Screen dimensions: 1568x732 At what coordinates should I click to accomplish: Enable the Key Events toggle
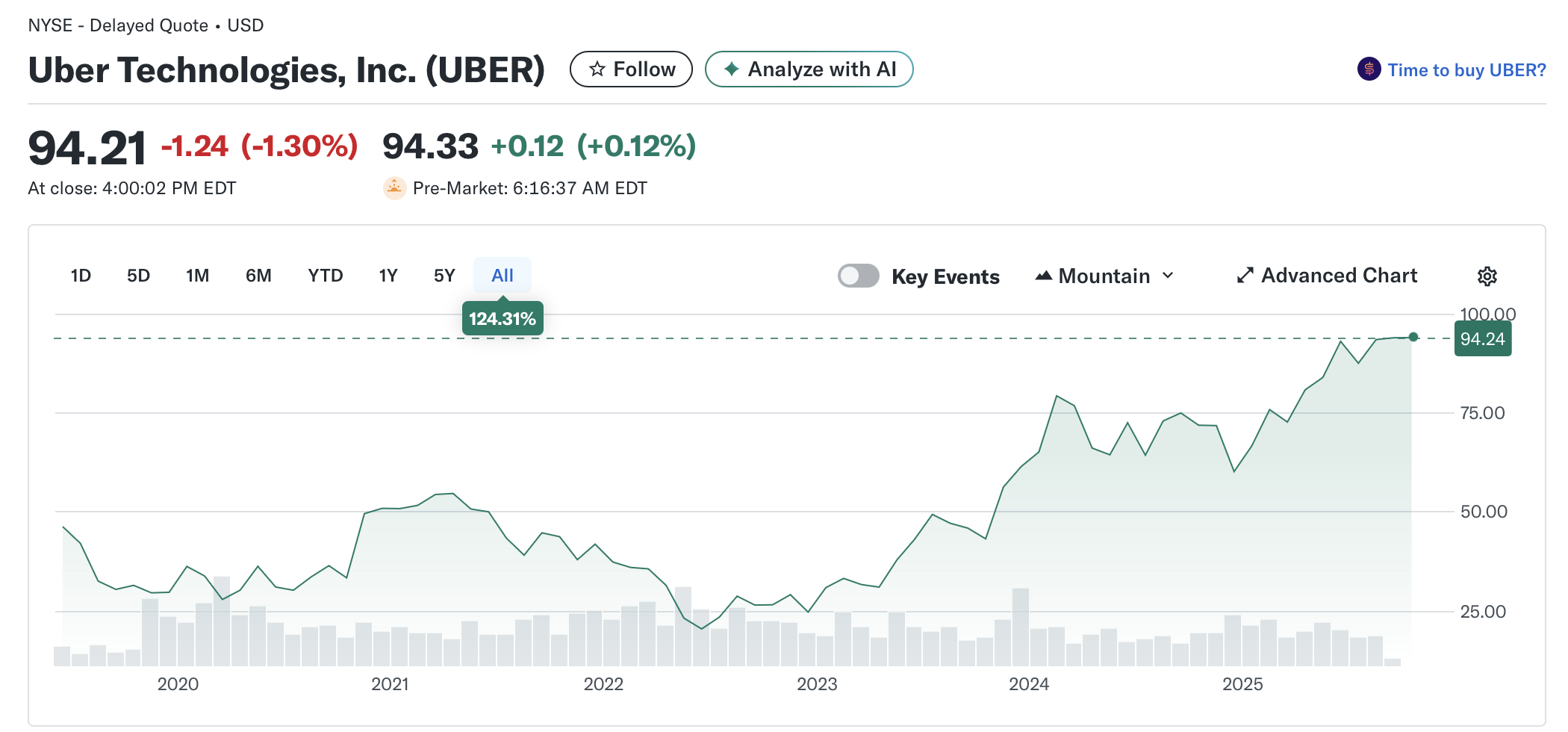(x=858, y=276)
